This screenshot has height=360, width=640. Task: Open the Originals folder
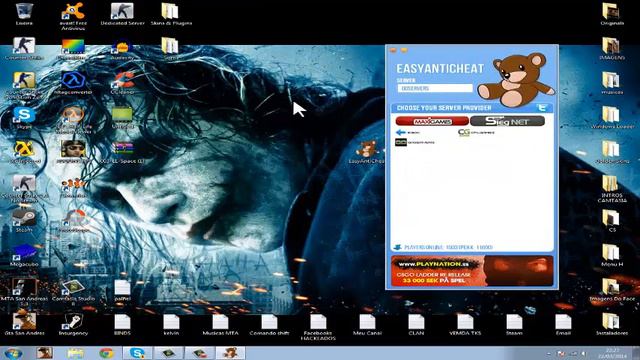point(611,14)
